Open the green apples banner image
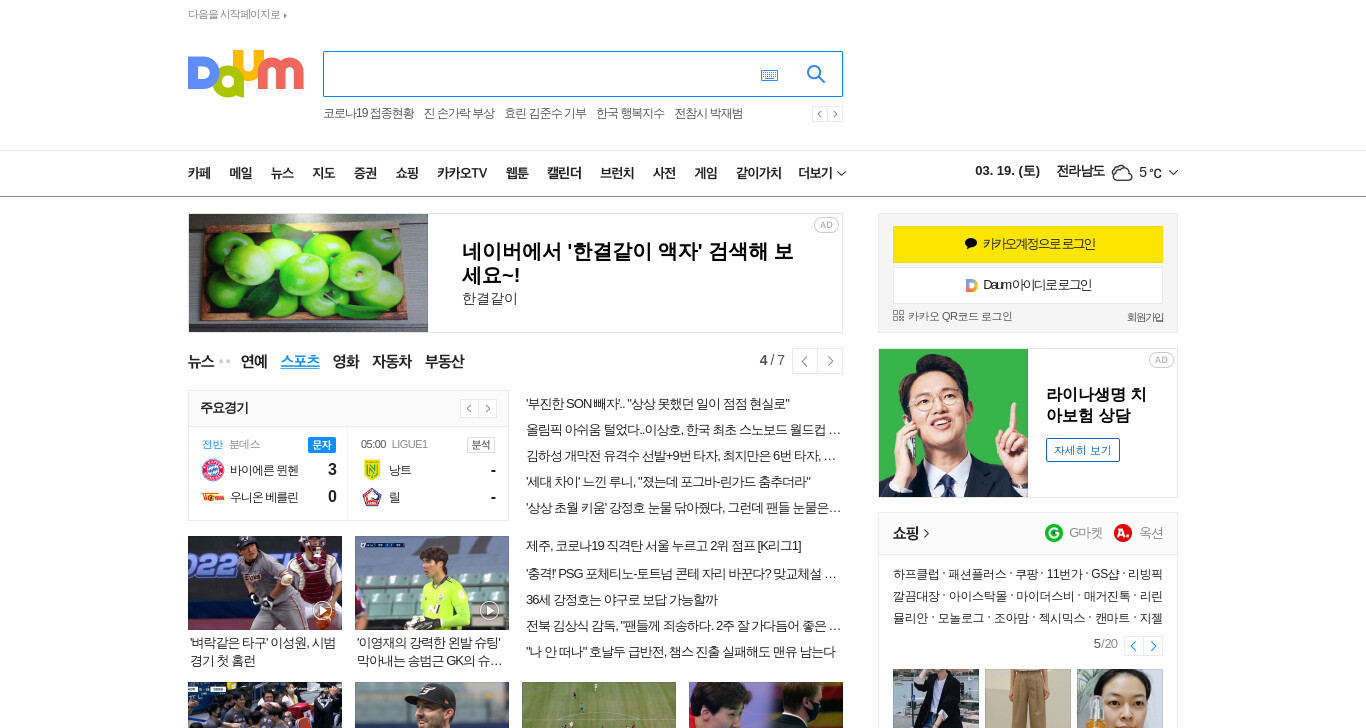 [308, 273]
